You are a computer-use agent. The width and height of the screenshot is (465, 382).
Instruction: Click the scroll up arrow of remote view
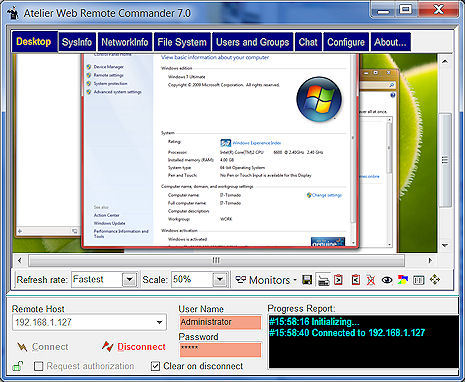pyautogui.click(x=445, y=61)
